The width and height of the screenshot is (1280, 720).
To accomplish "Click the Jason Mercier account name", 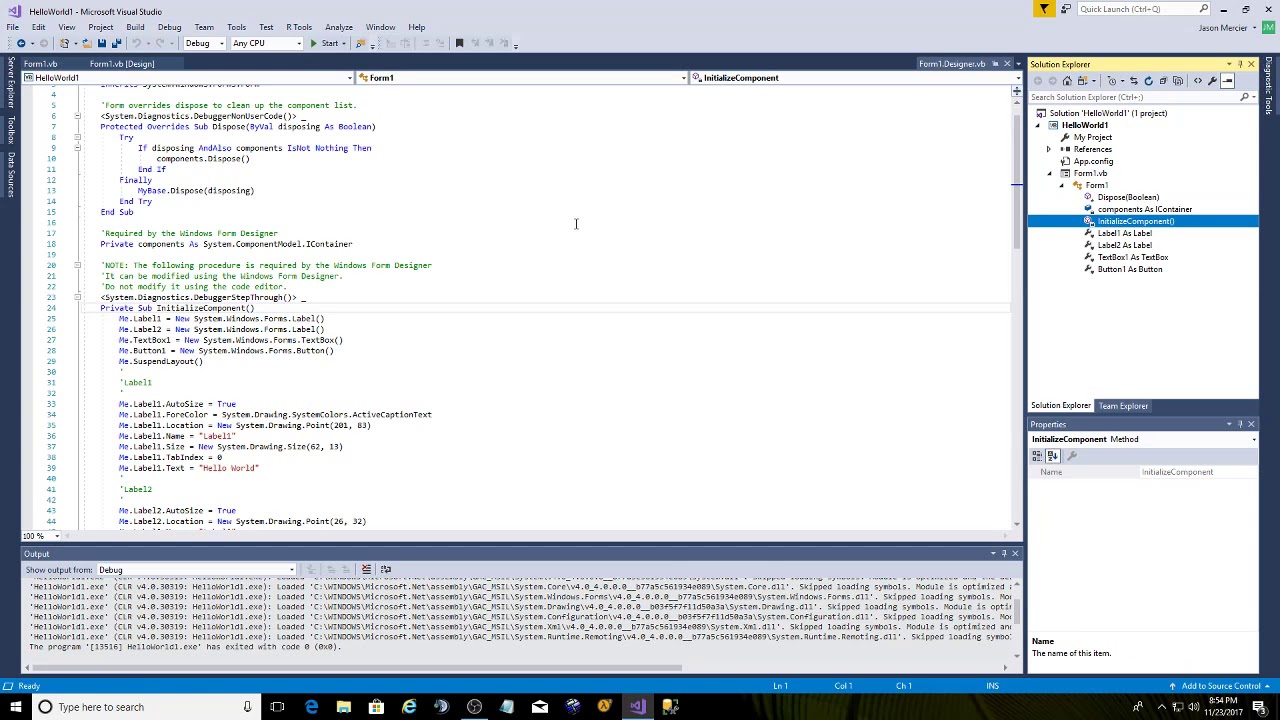I will pos(1222,28).
